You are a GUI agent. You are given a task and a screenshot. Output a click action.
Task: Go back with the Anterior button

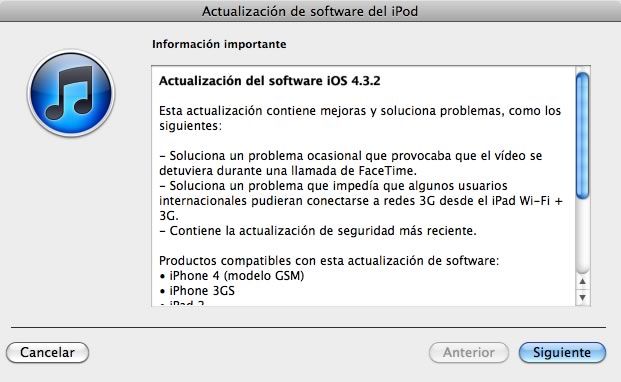(x=469, y=352)
